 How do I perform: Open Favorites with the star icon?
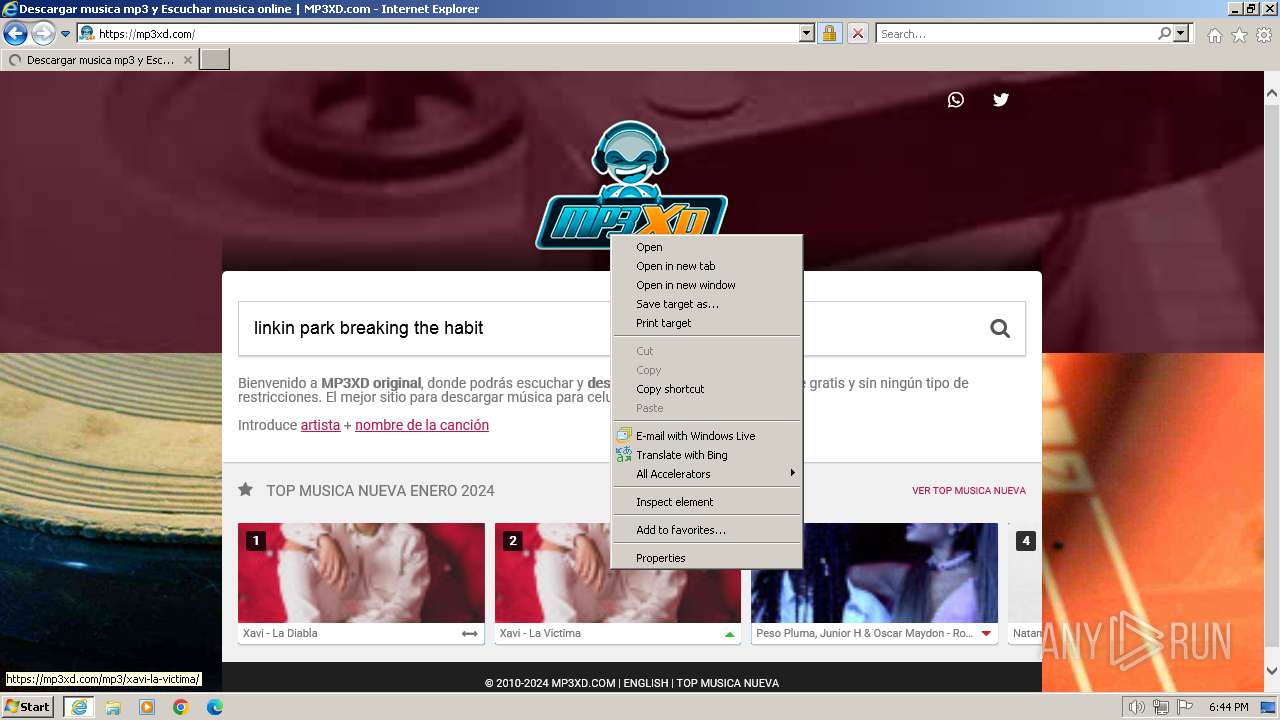tap(1239, 35)
